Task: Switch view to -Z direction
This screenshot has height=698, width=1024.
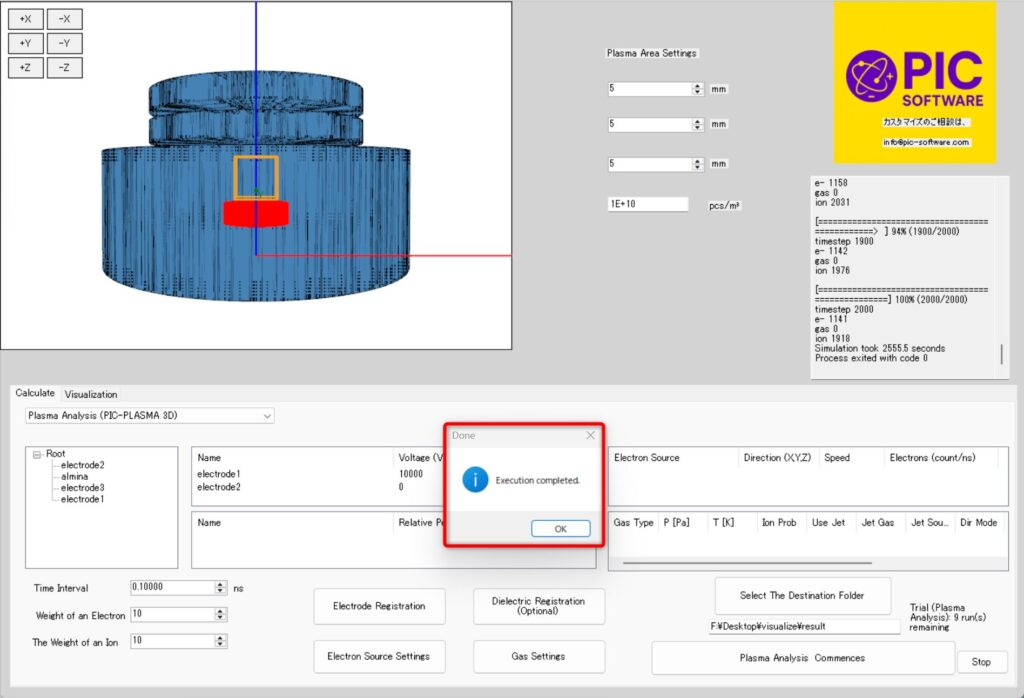Action: coord(64,68)
